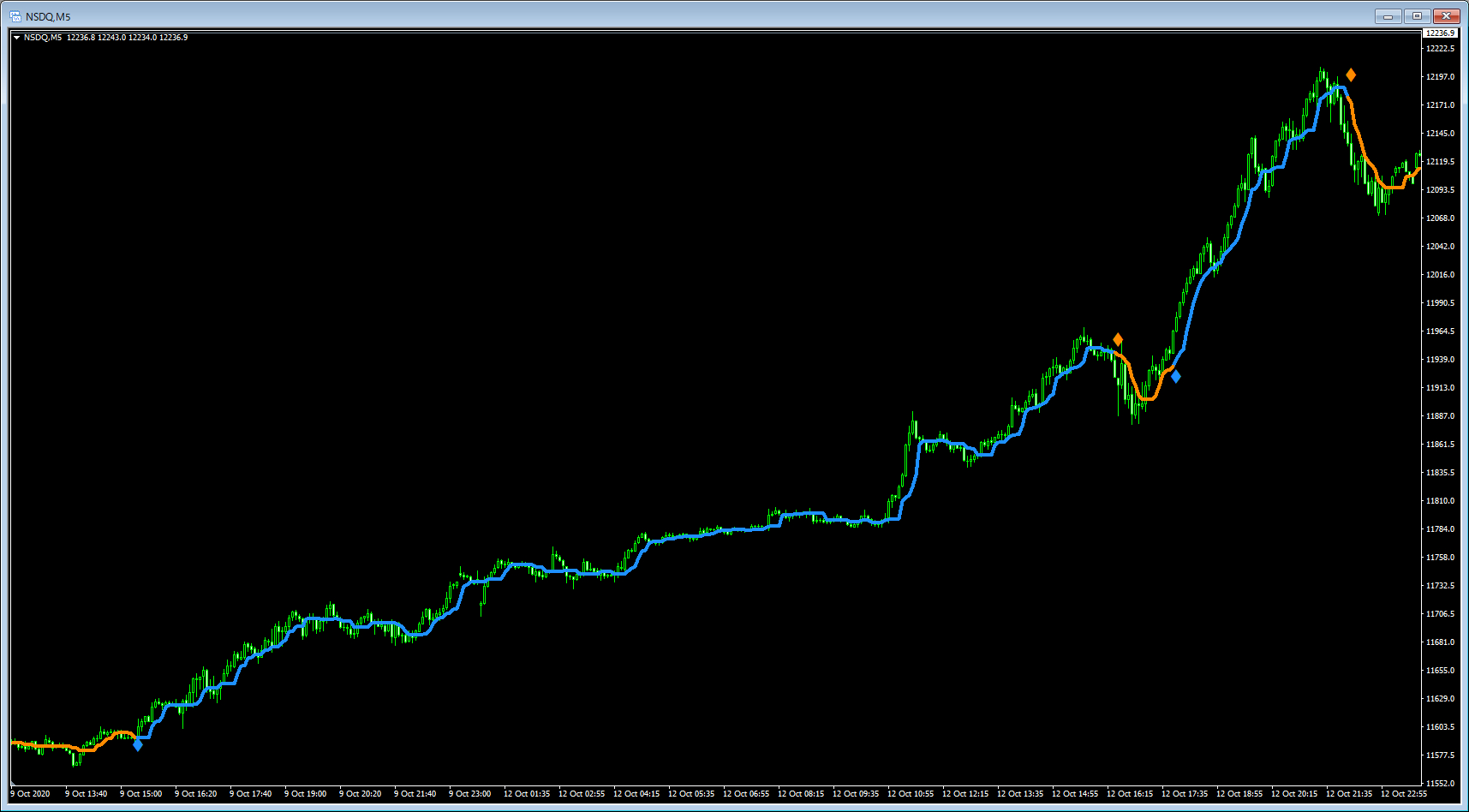Screen dimensions: 1469x812
Task: Click the 9 Oct 21:40 time label
Action: 415,794
